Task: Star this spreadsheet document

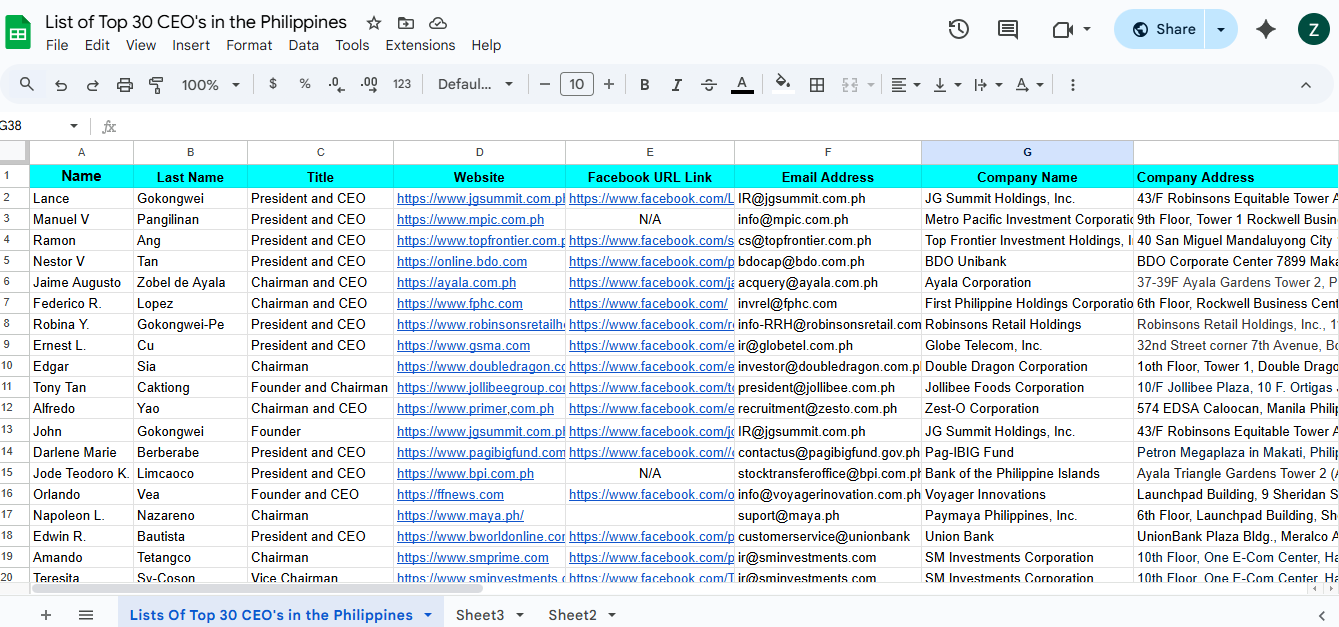Action: point(374,22)
